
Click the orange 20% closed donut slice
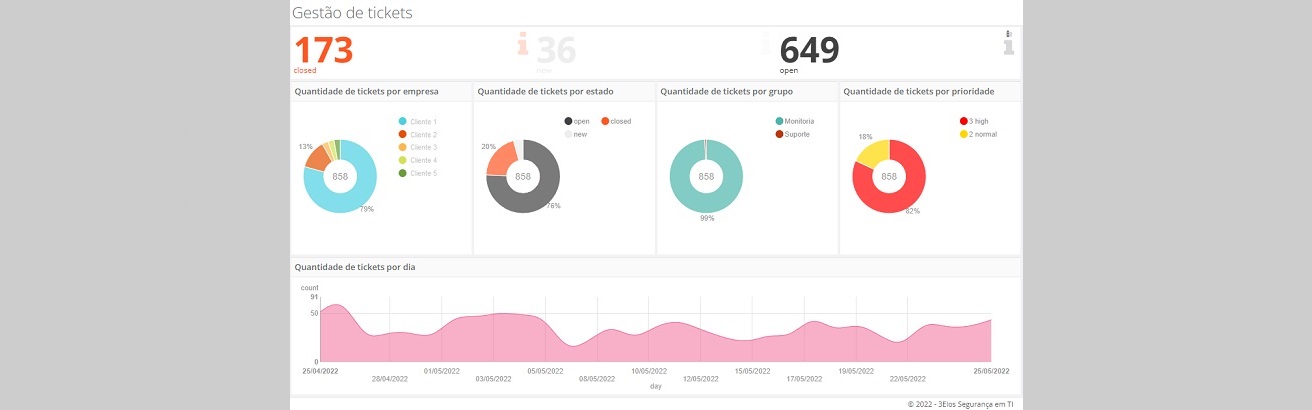tap(501, 158)
